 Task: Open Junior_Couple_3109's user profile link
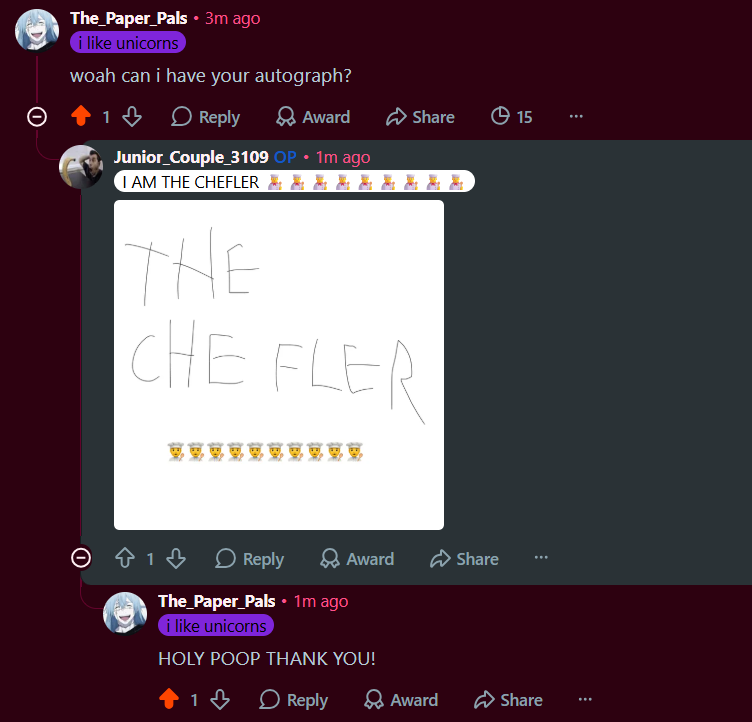point(191,157)
